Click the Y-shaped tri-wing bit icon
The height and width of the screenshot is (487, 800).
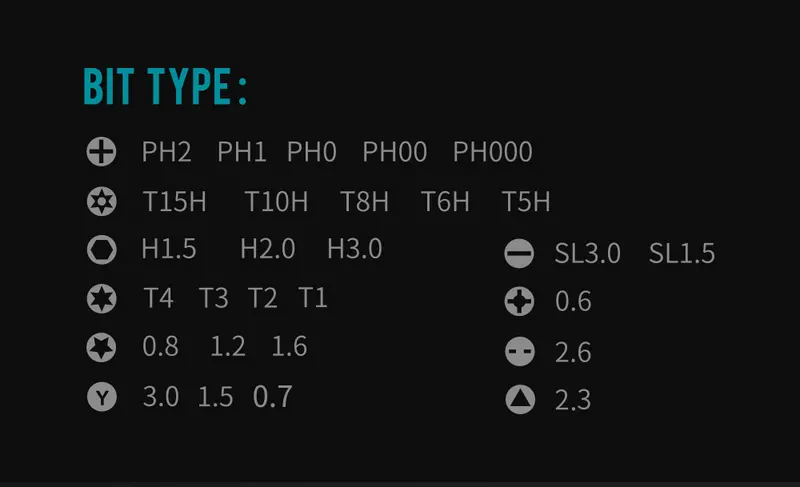(101, 397)
